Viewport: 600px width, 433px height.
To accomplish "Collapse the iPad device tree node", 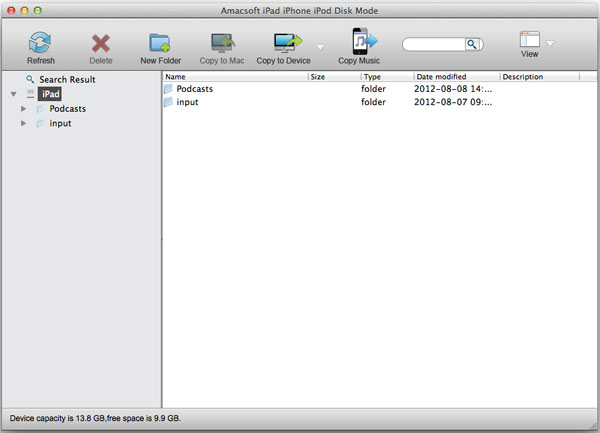I will [x=14, y=94].
